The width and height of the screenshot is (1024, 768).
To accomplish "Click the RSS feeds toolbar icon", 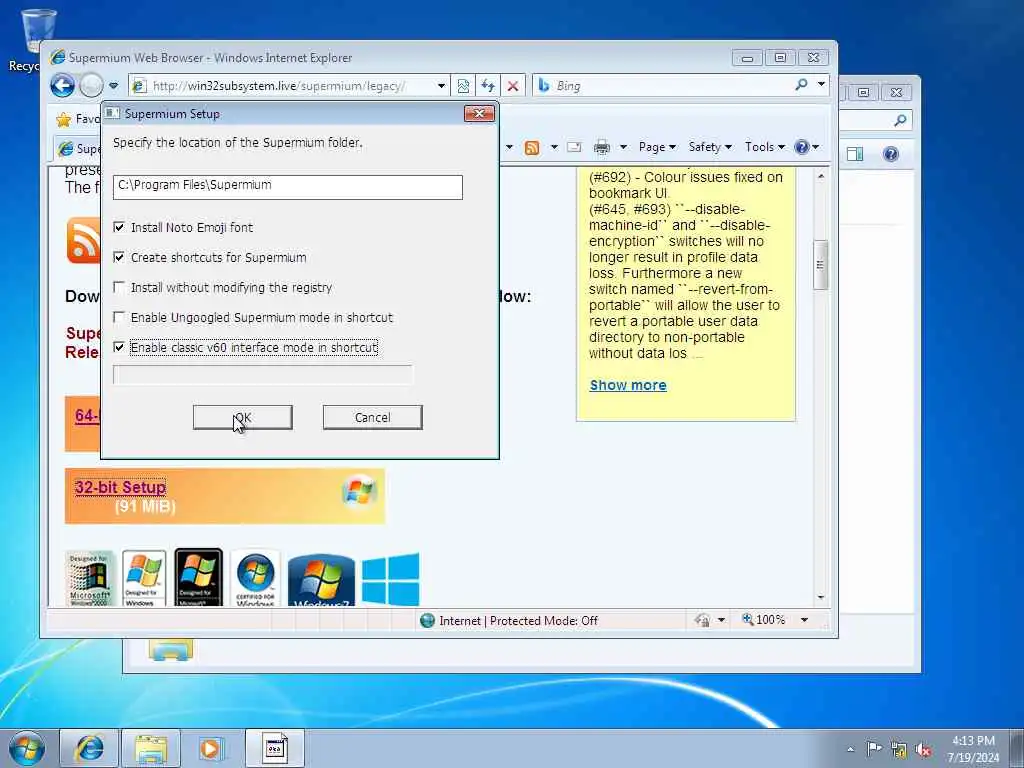I will [x=532, y=148].
